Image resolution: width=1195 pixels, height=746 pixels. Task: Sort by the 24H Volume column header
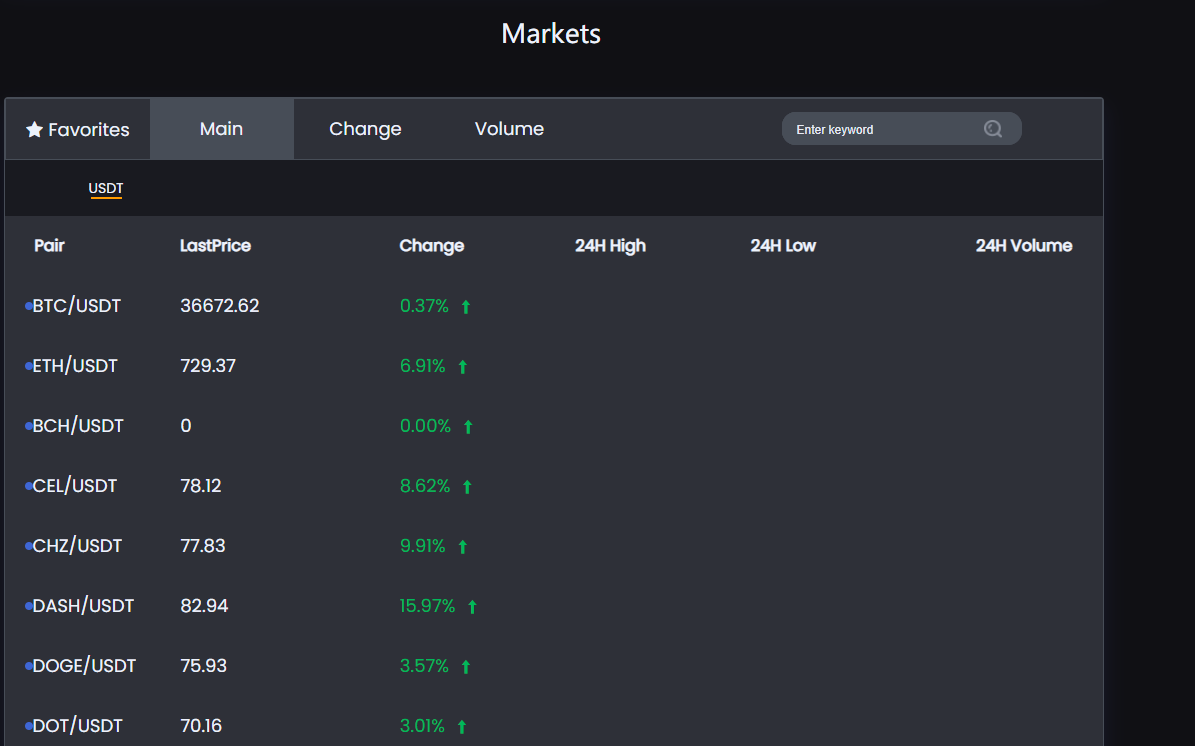click(x=1023, y=246)
